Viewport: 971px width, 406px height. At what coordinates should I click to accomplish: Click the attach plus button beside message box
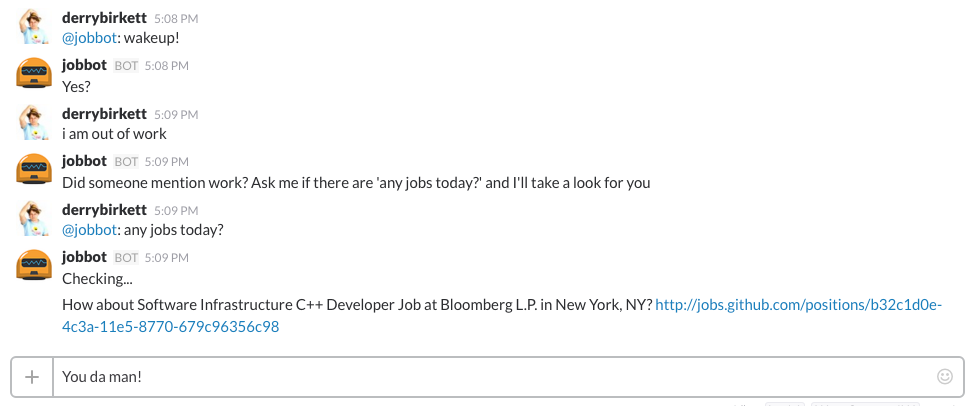point(32,376)
